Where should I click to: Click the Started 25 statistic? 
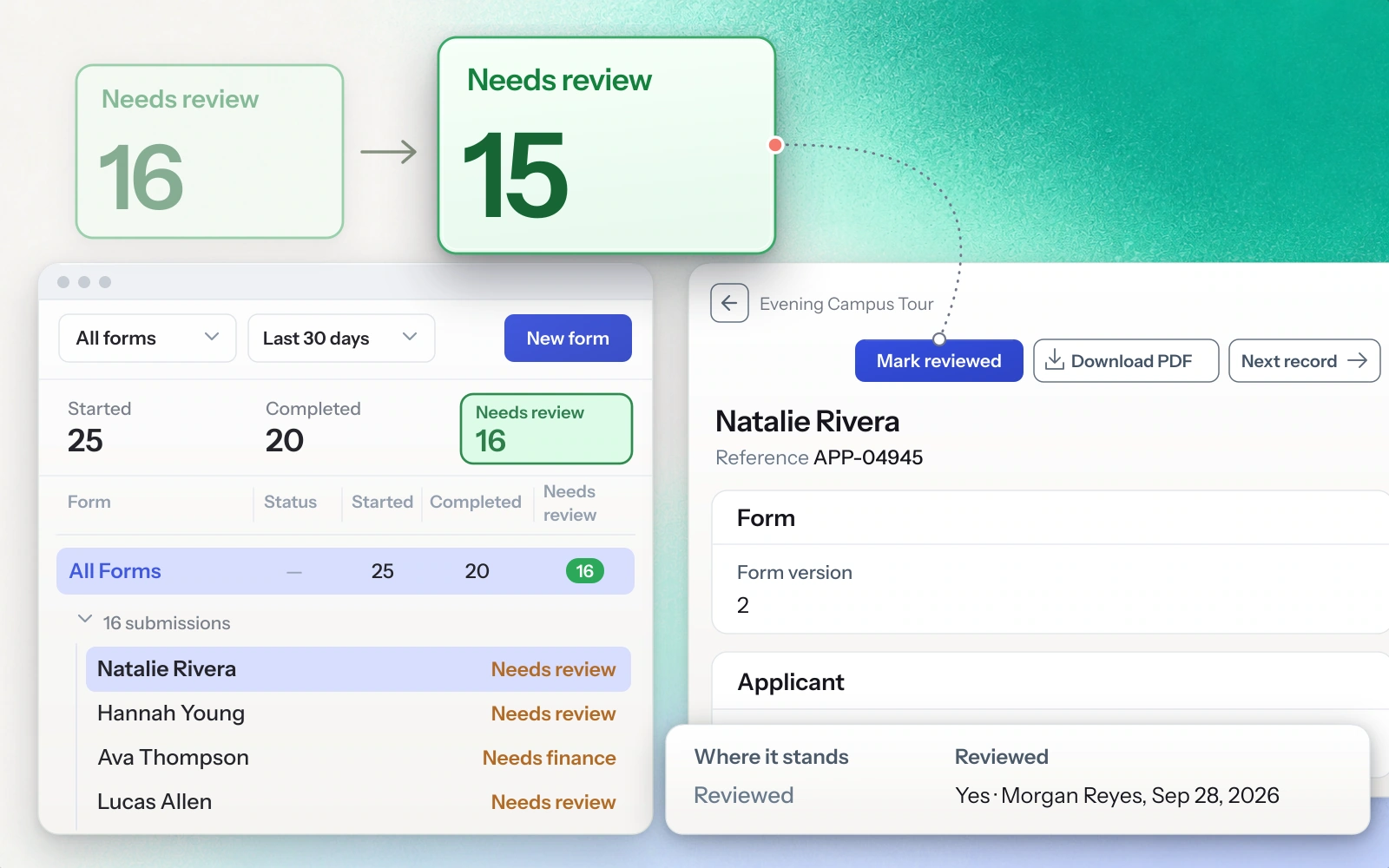coord(99,427)
